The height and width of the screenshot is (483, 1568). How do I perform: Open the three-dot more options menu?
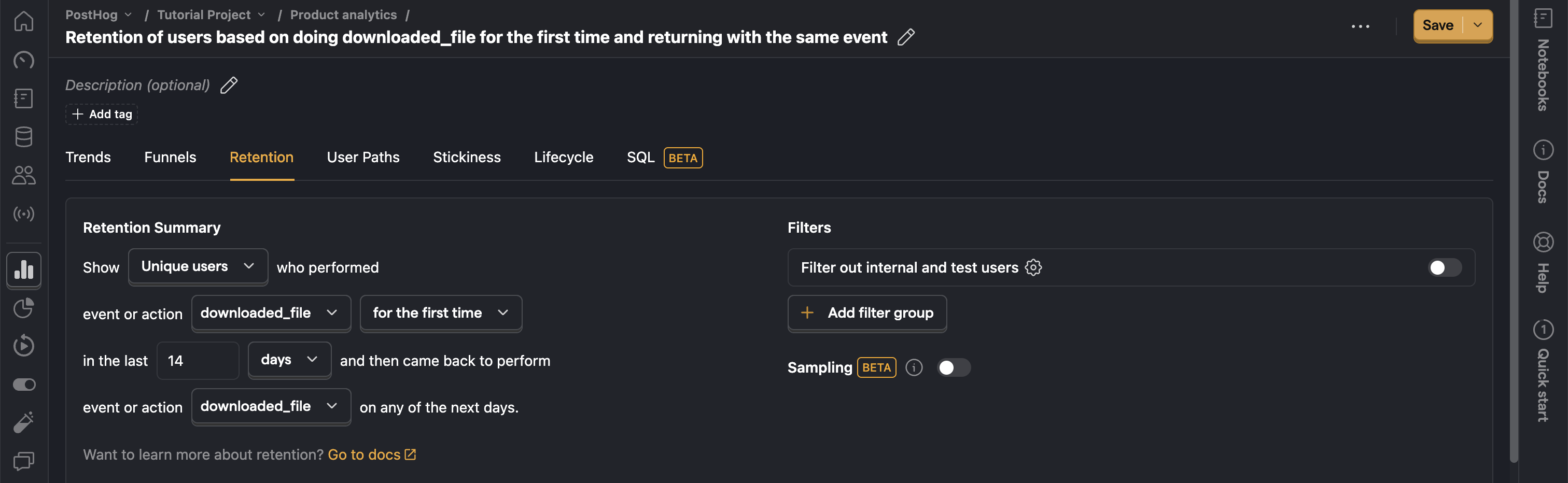(1360, 26)
